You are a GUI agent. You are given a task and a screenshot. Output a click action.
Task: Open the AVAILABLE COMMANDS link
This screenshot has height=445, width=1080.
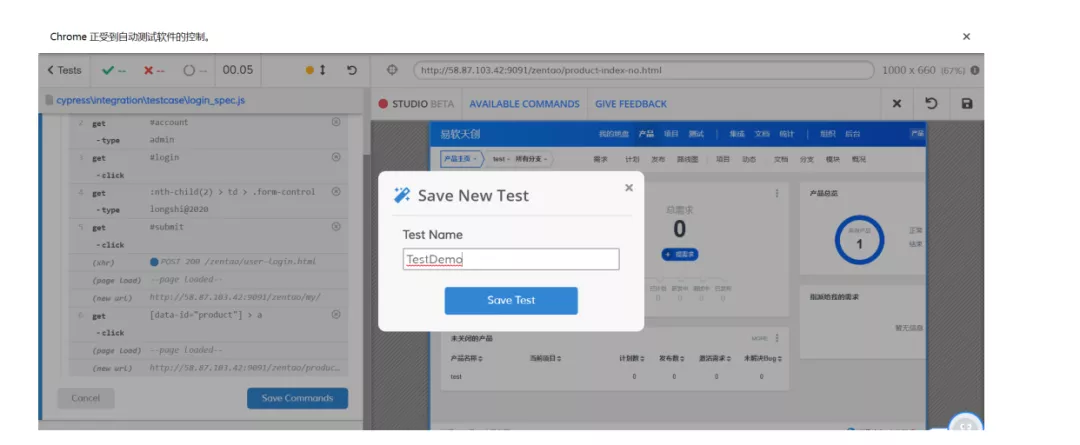click(x=524, y=104)
